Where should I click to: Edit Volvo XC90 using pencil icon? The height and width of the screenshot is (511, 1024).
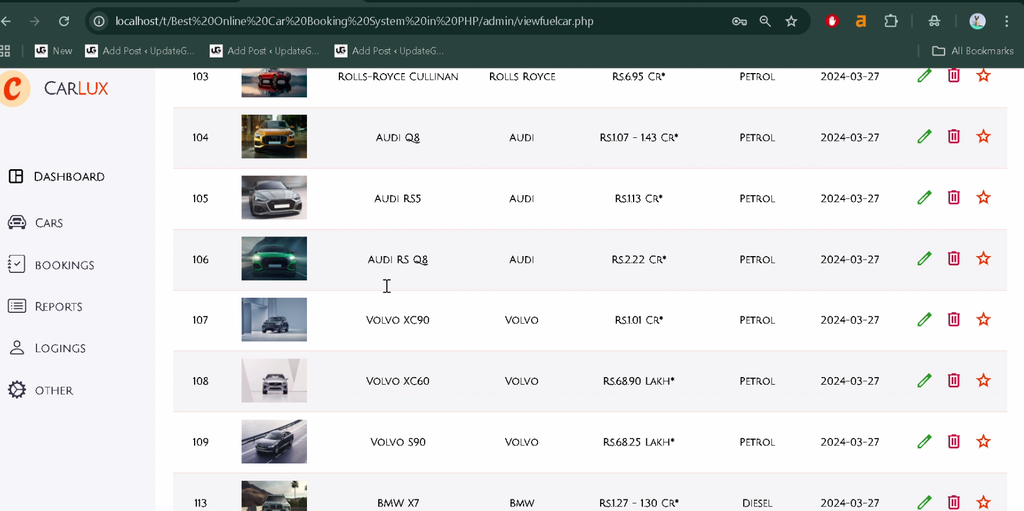pos(924,320)
